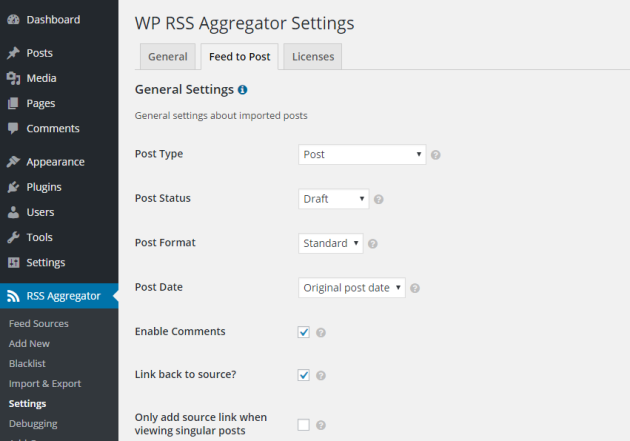Switch to the Licenses tab
Image resolution: width=630 pixels, height=441 pixels.
click(313, 57)
